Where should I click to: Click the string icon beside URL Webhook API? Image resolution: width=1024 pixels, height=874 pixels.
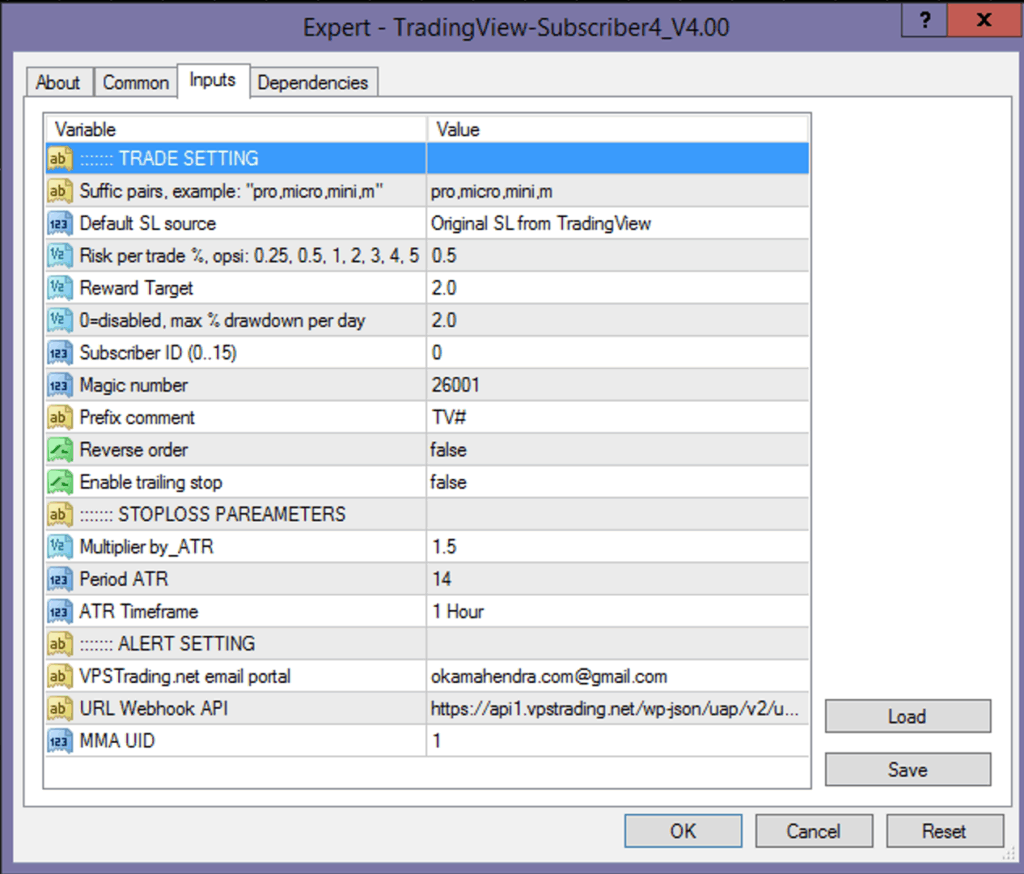point(59,708)
